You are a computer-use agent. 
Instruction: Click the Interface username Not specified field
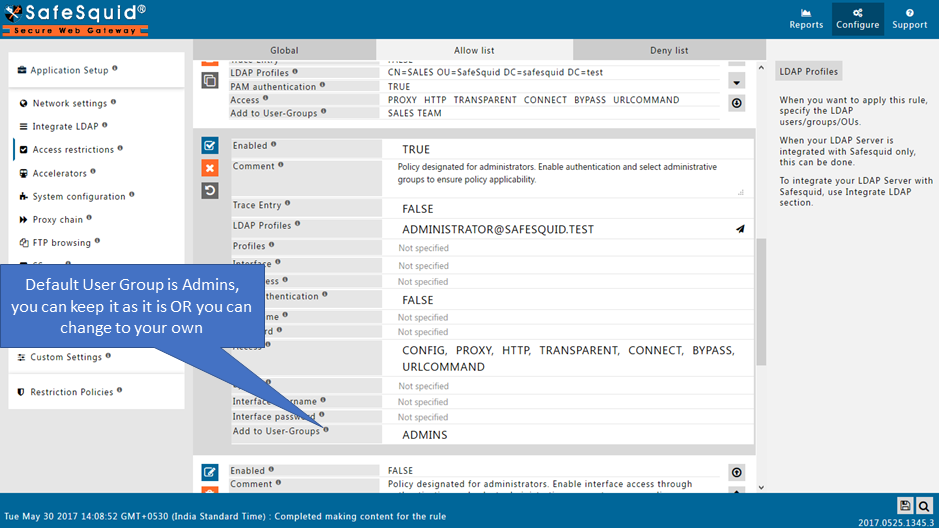pyautogui.click(x=568, y=402)
